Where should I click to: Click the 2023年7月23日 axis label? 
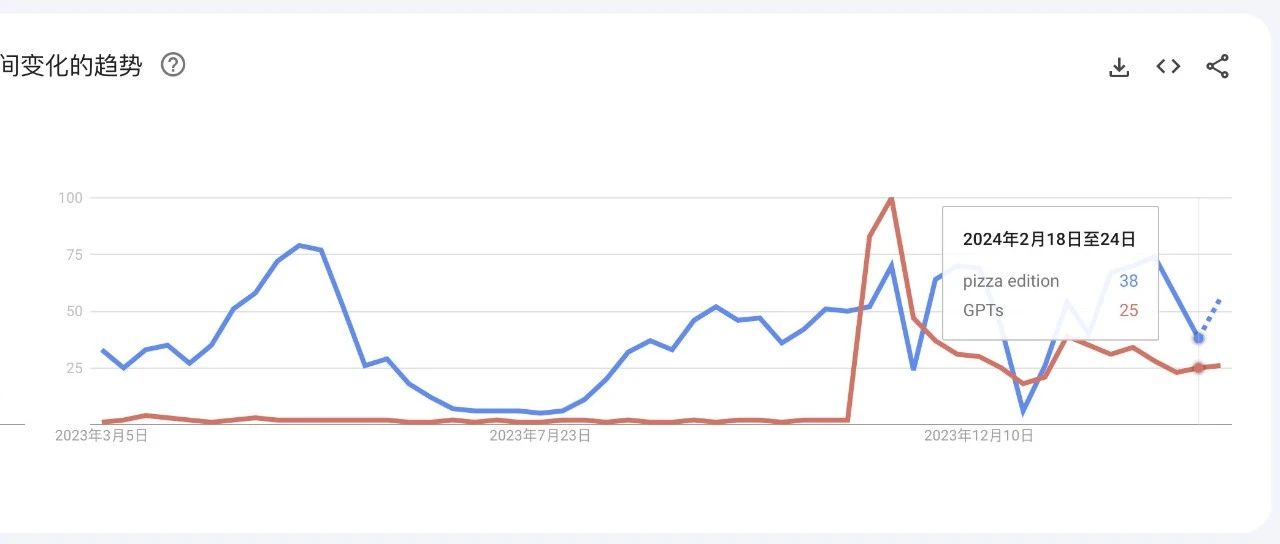(x=540, y=436)
